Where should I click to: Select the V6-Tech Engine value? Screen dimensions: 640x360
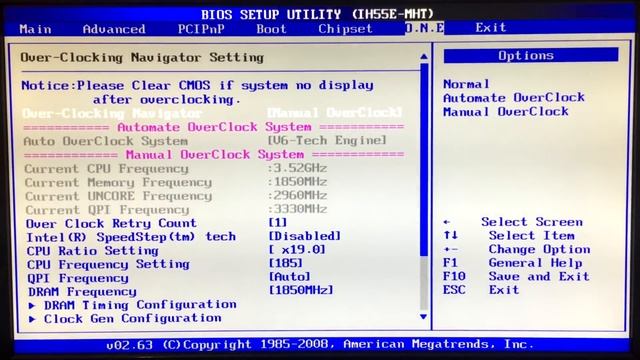[327, 140]
